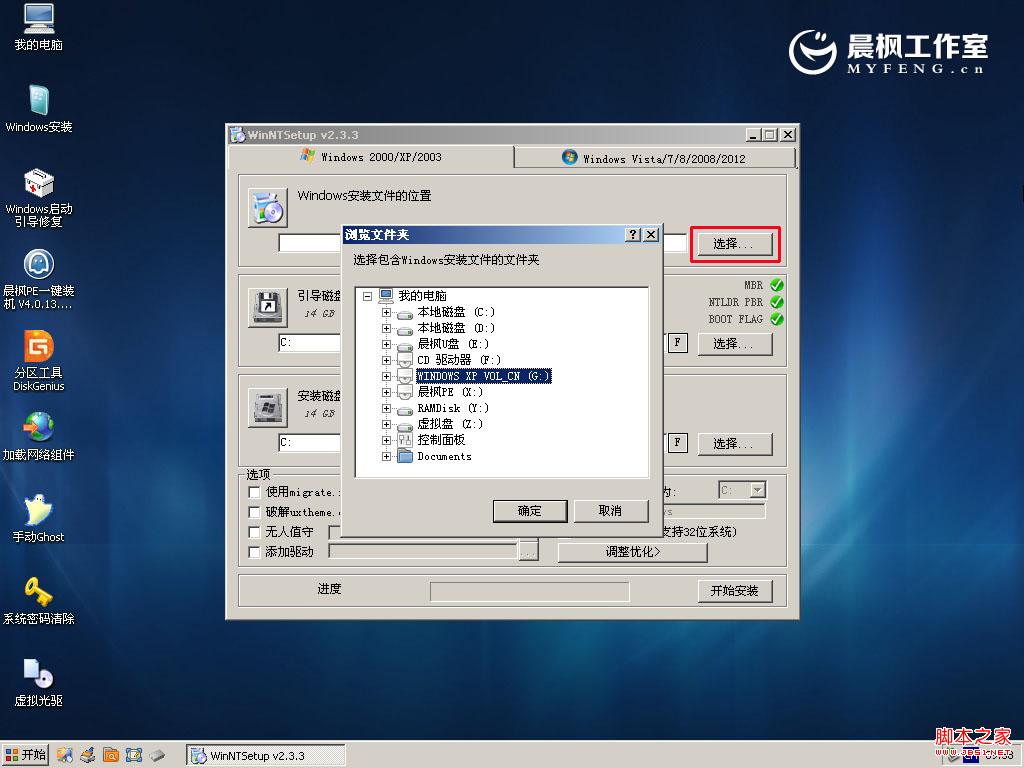Viewport: 1024px width, 768px height.
Task: Click first quick launch icon beside Start
Action: [x=65, y=756]
